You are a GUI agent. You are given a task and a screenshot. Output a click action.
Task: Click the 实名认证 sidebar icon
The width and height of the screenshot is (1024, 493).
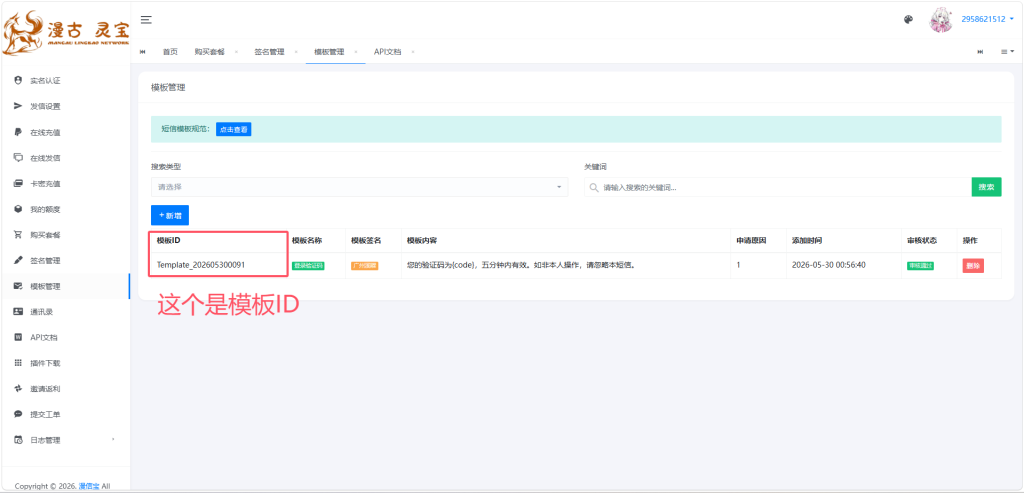(18, 80)
